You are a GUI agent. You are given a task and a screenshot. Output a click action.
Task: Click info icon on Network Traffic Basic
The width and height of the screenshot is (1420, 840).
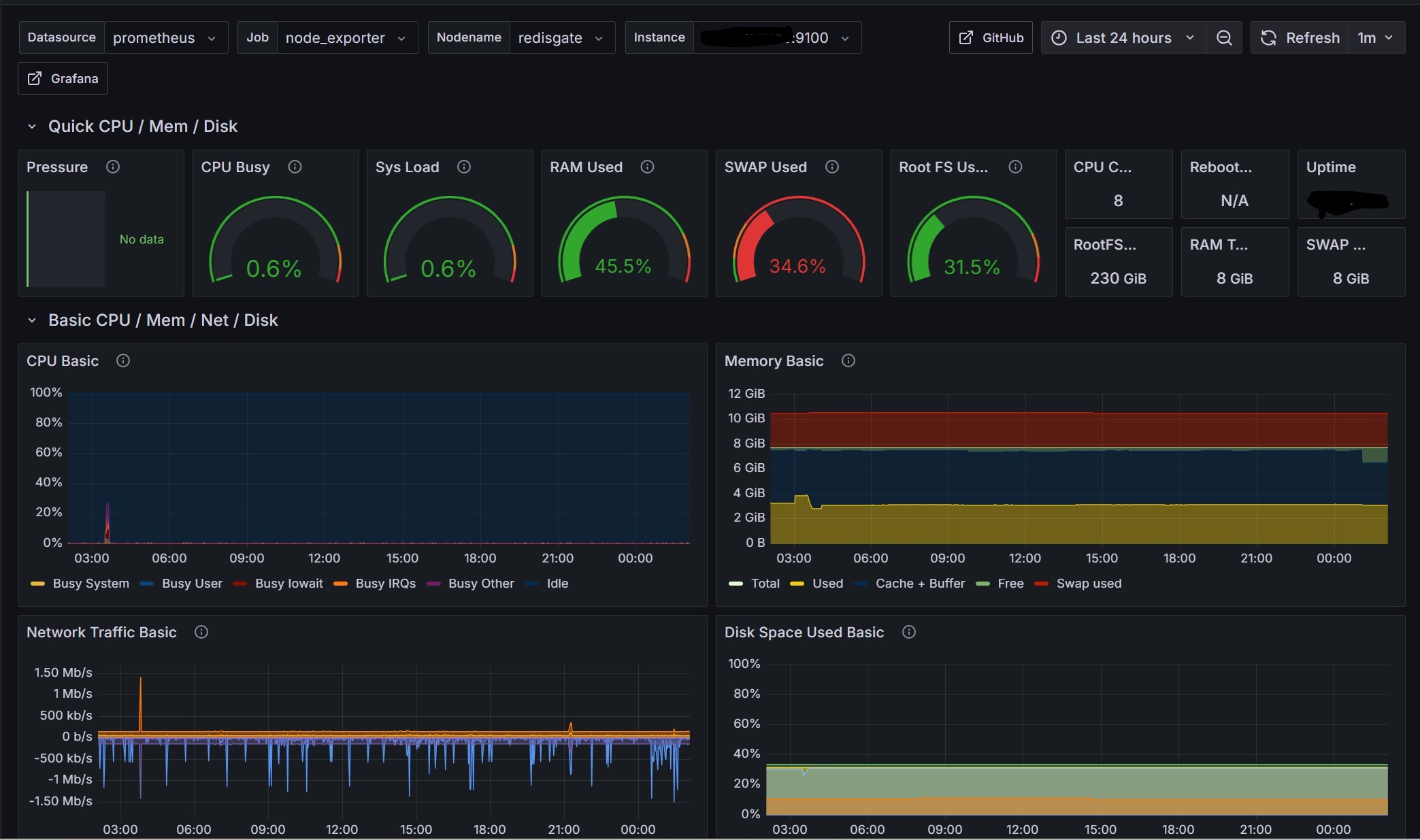[201, 632]
